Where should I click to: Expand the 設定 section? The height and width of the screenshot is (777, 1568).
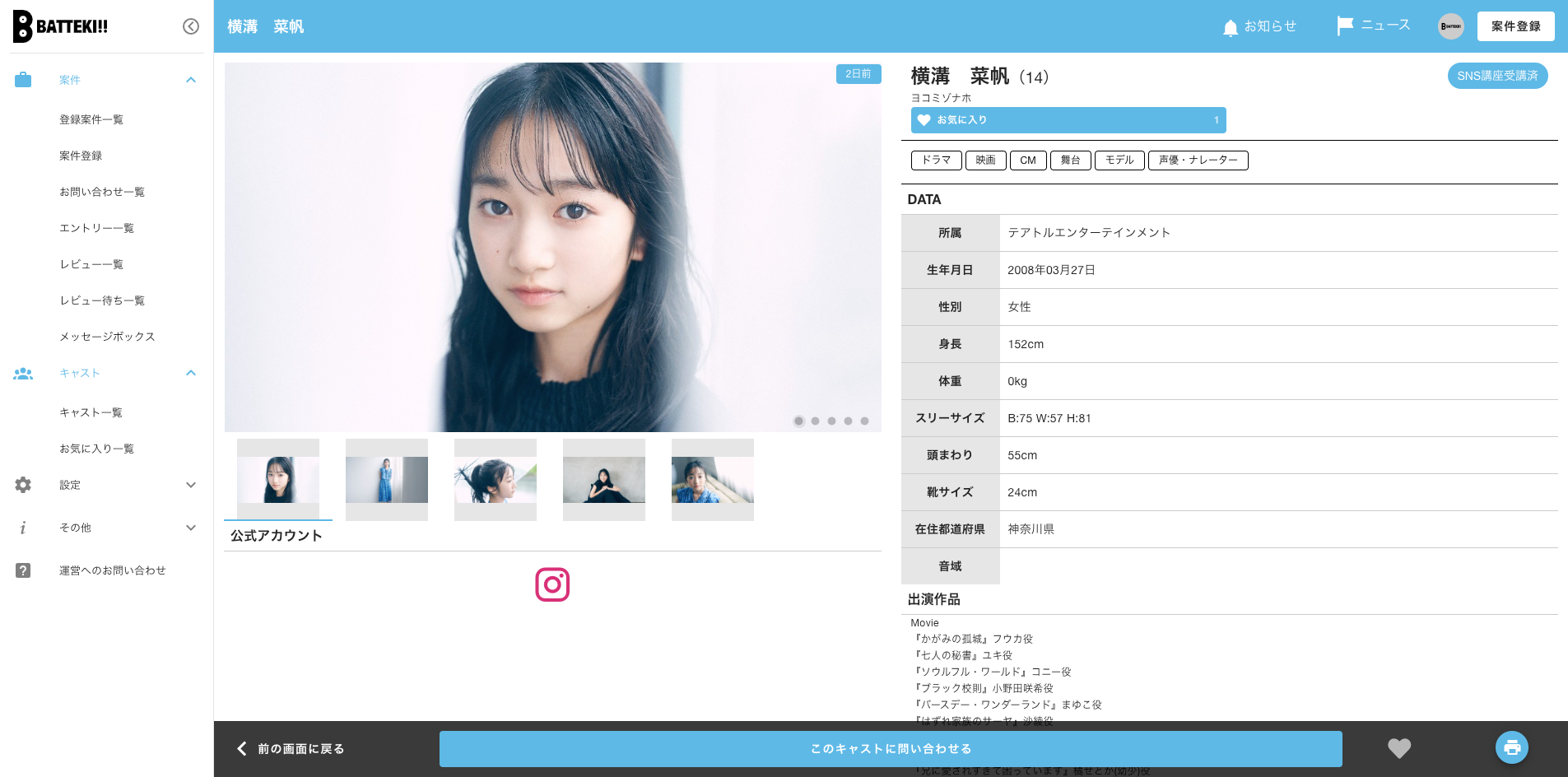click(191, 485)
